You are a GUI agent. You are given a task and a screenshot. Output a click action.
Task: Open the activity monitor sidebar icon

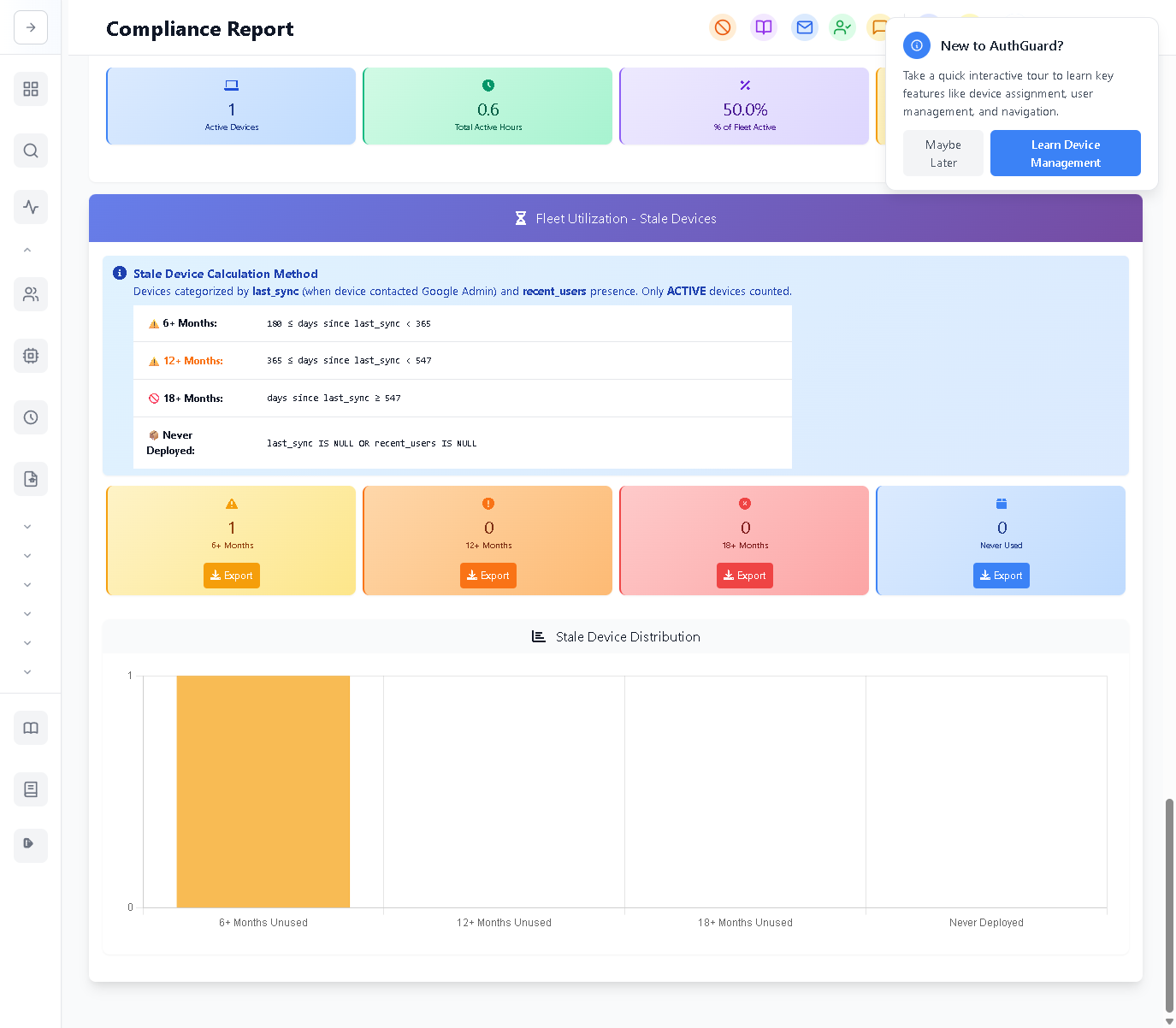(31, 206)
